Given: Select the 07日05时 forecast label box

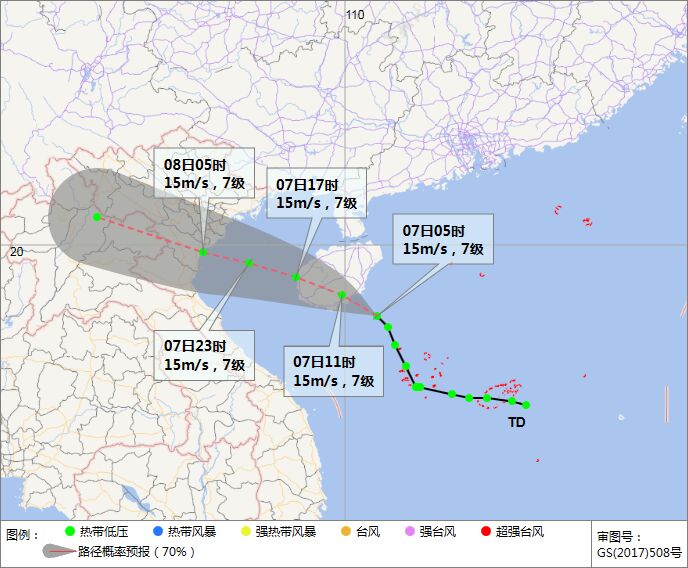Looking at the screenshot, I should (443, 238).
